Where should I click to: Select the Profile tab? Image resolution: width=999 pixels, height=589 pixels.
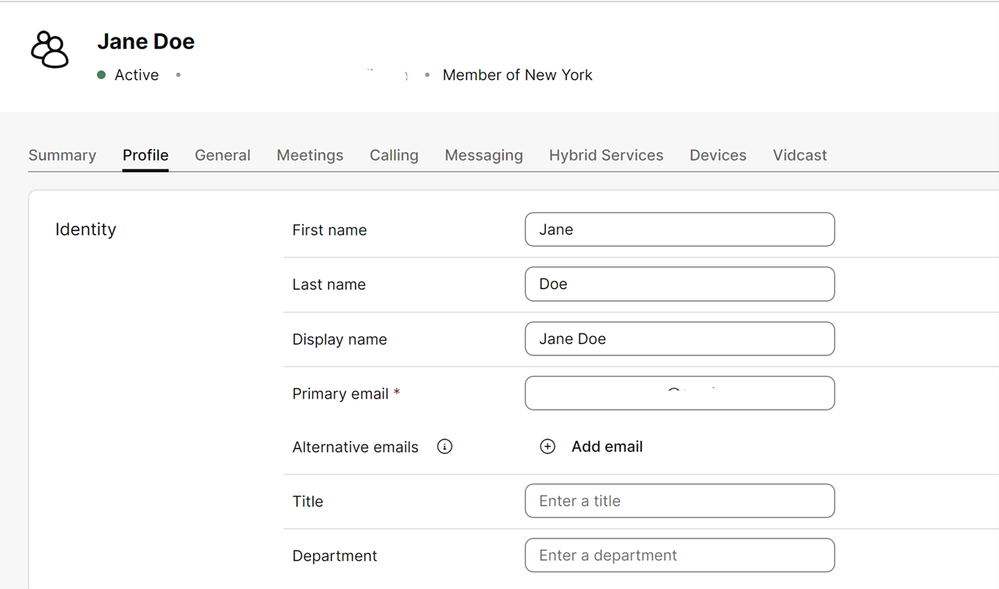pos(145,156)
